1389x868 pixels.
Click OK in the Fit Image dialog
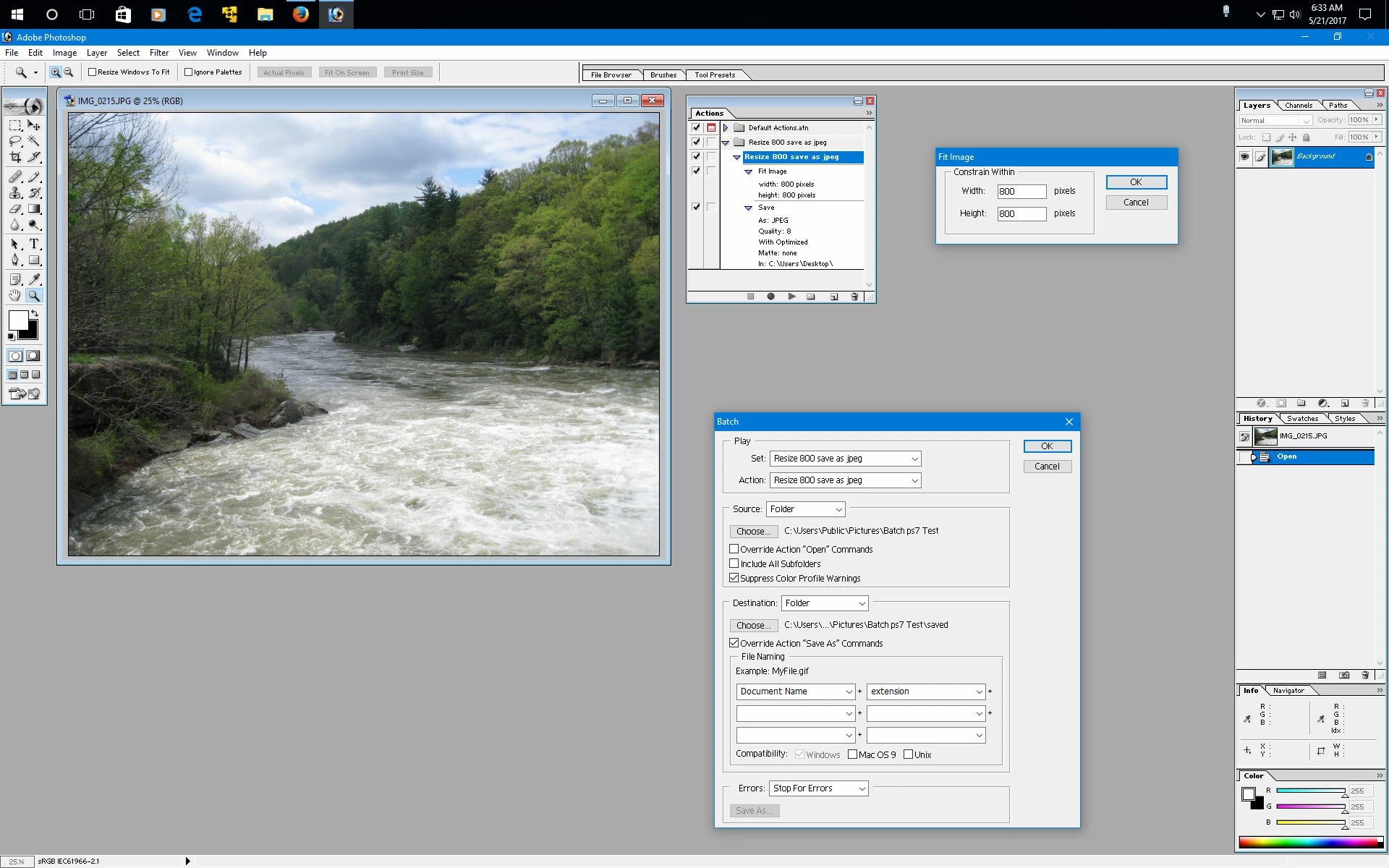click(x=1136, y=182)
